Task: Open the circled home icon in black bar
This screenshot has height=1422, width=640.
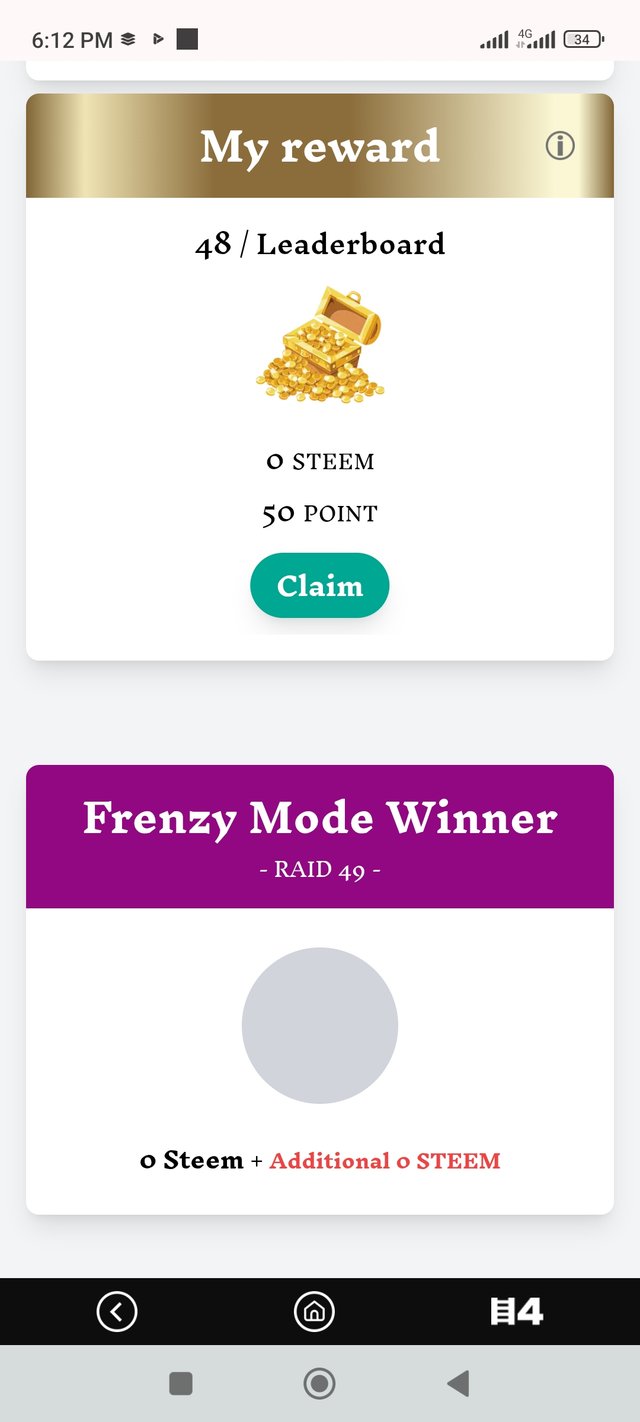Action: coord(313,1311)
